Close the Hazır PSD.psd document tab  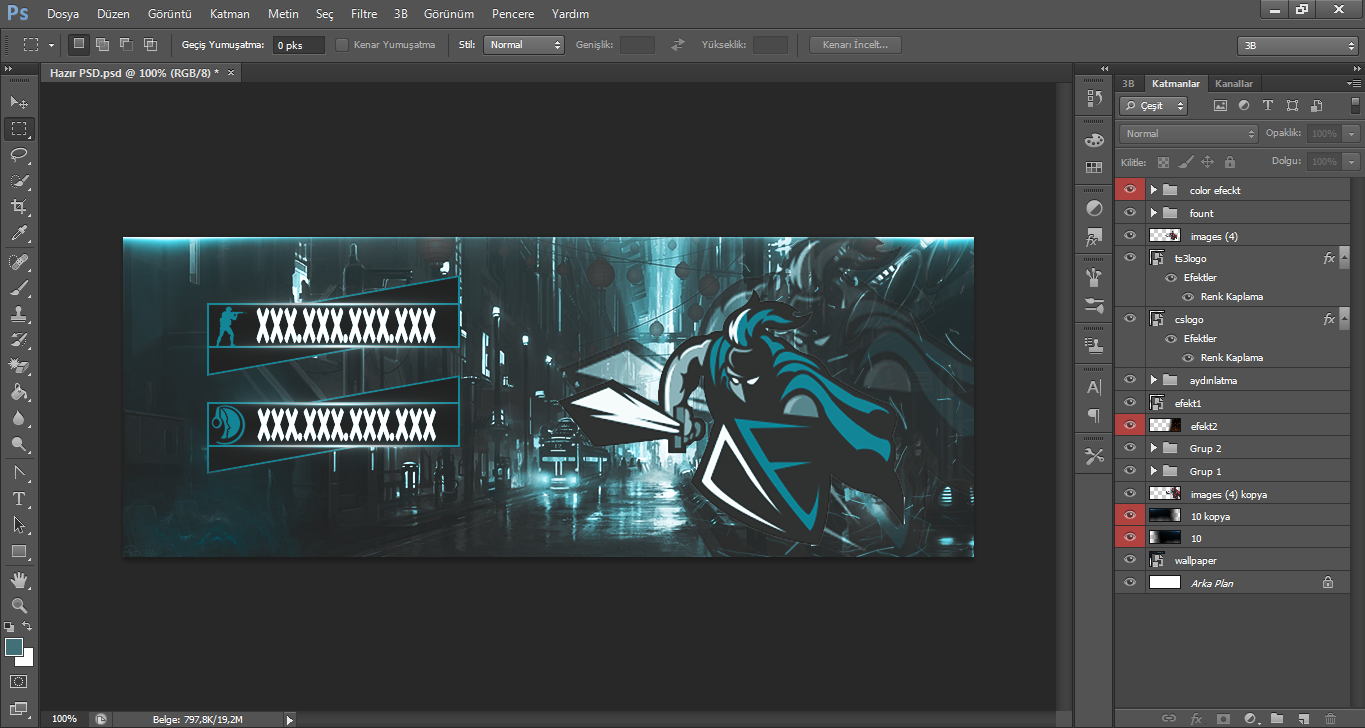pos(231,73)
